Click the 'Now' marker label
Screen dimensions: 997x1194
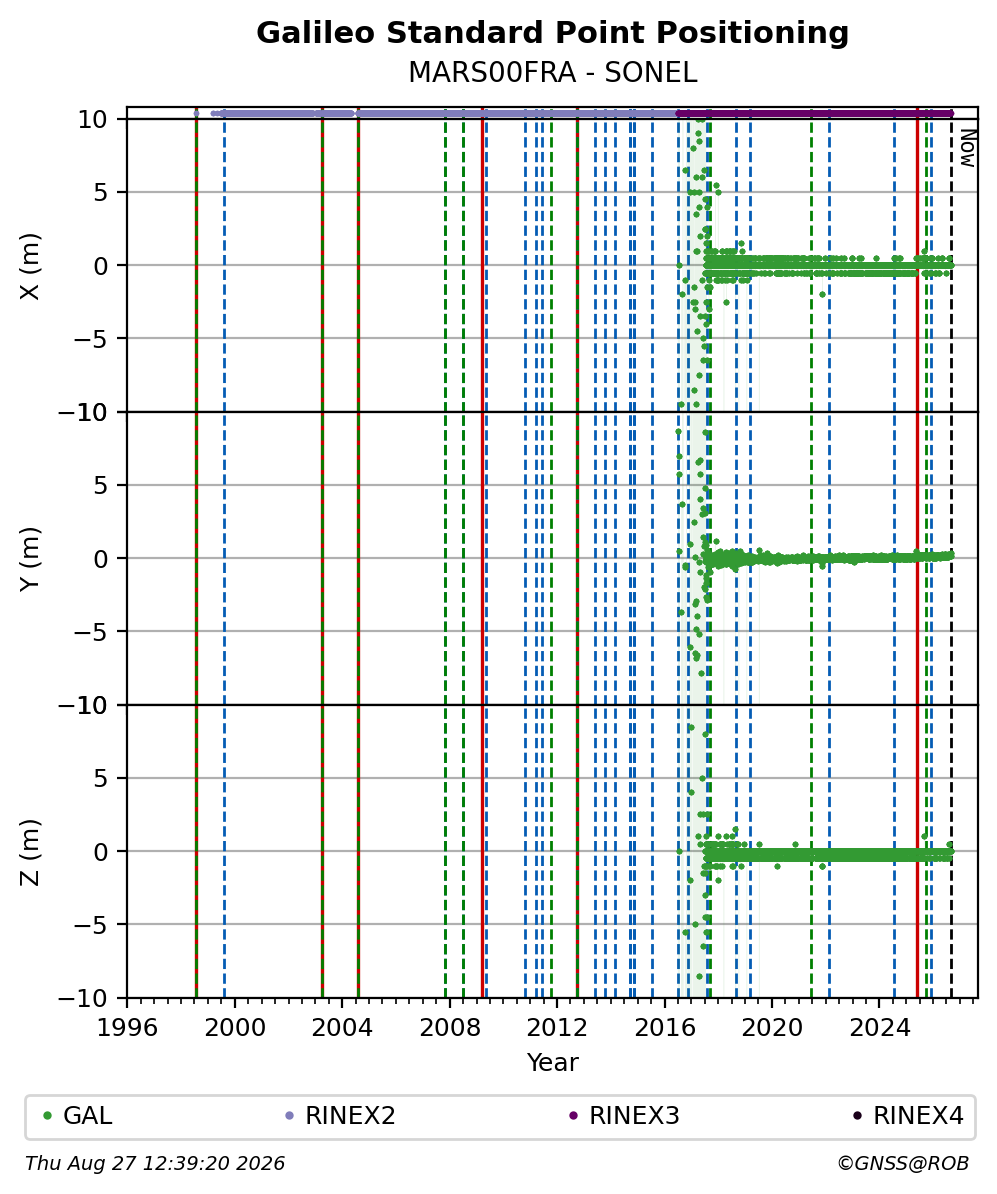coord(968,148)
